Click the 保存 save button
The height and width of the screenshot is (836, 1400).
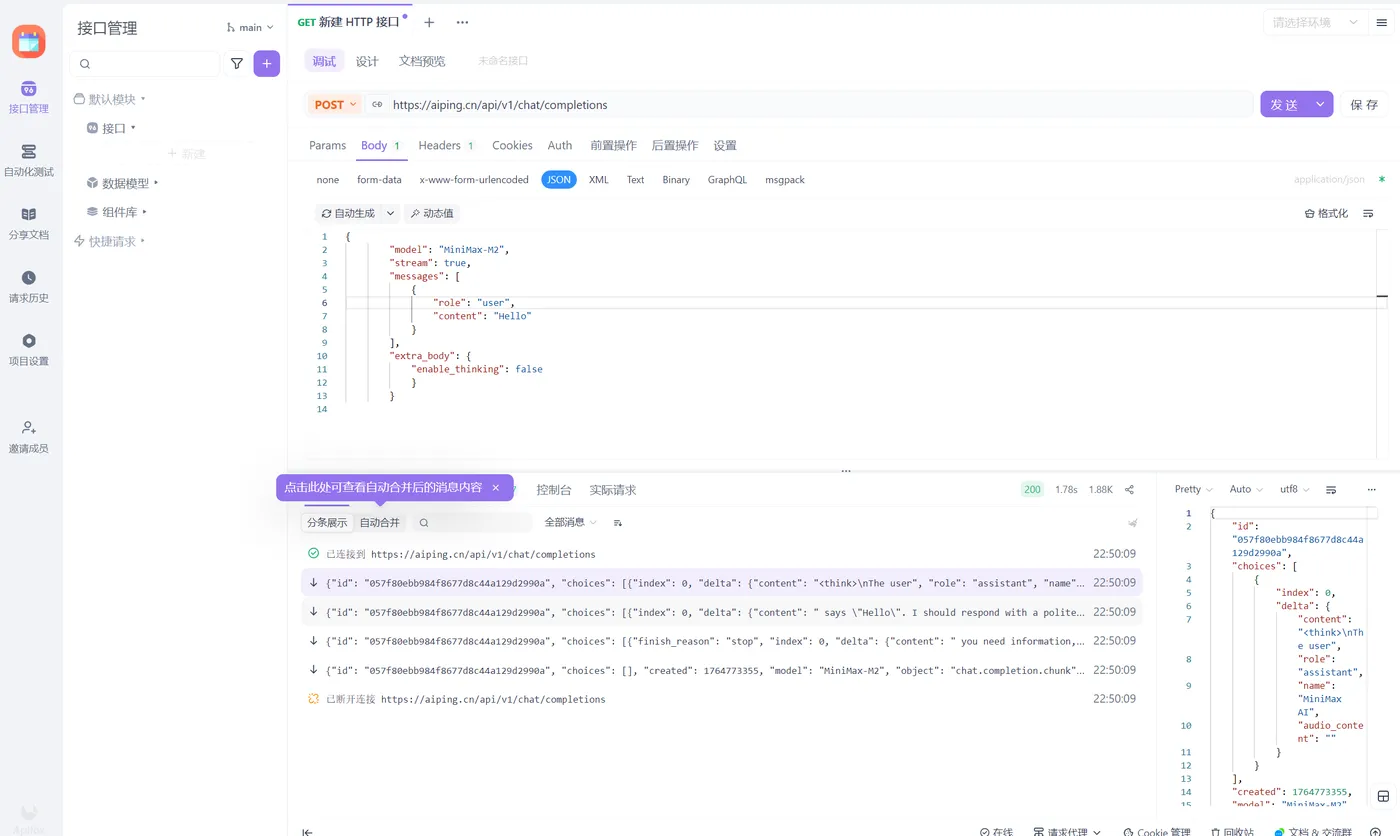click(x=1364, y=104)
